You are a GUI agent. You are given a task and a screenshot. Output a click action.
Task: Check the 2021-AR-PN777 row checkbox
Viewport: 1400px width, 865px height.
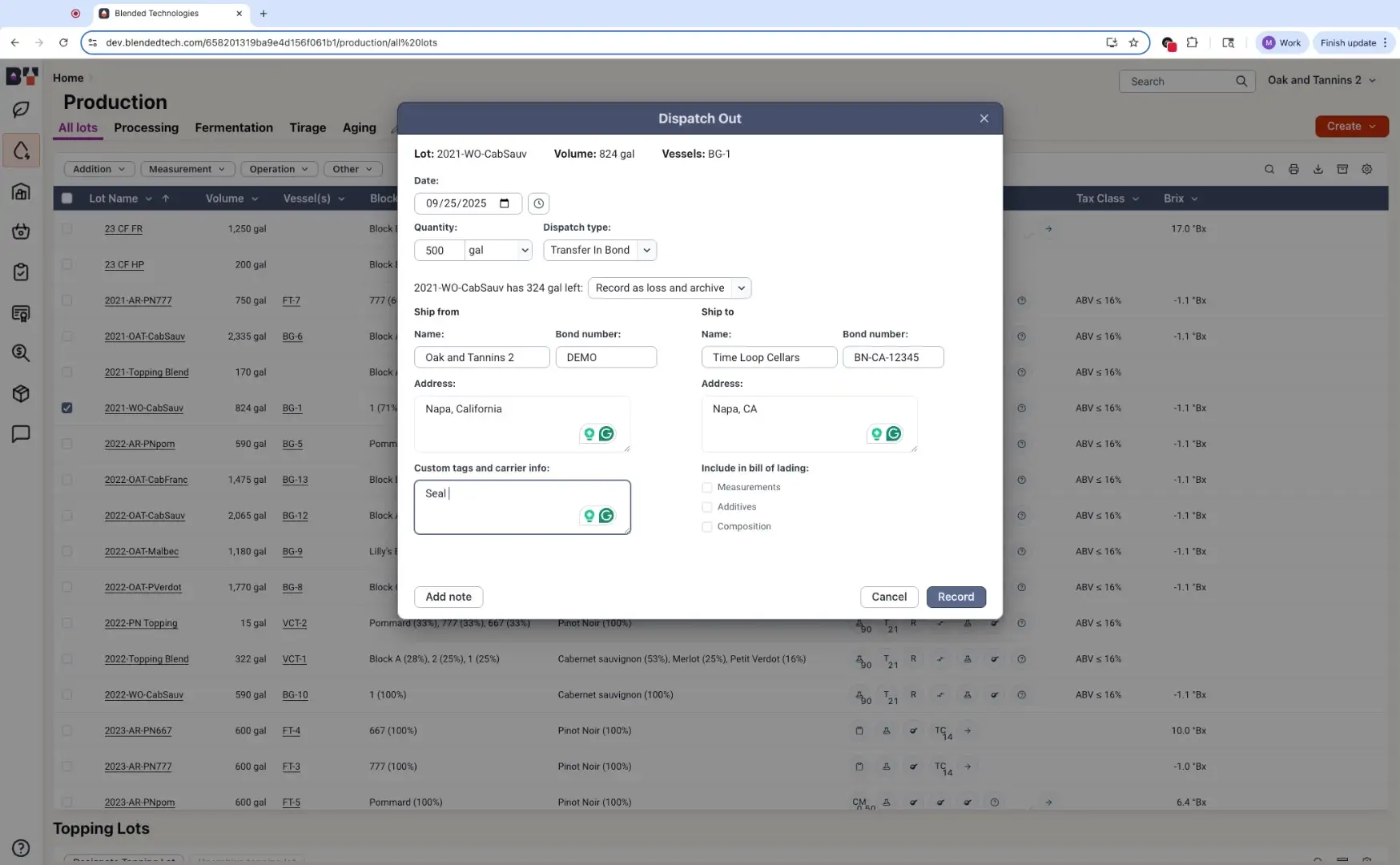coord(66,300)
